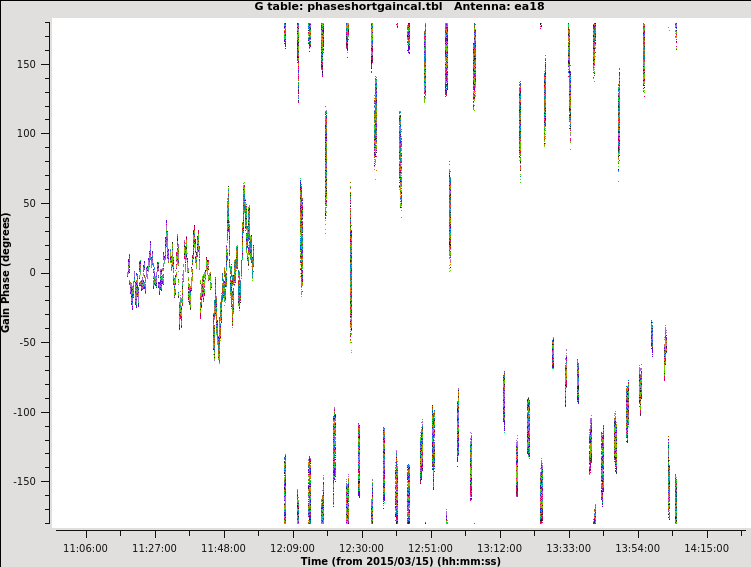
Task: Select the 14:15:00 time tick label
Action: pos(706,548)
